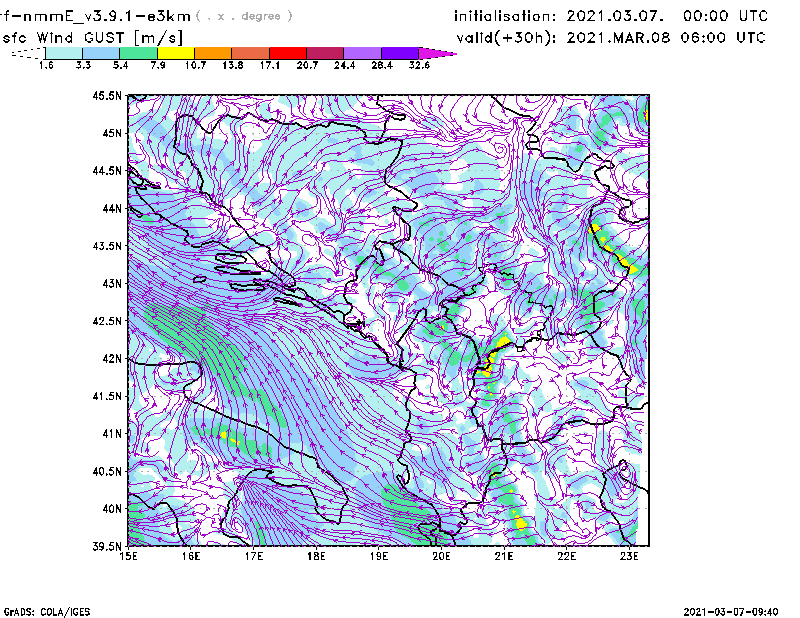Click the green 5.4–7.9 legend swatch

click(x=139, y=53)
